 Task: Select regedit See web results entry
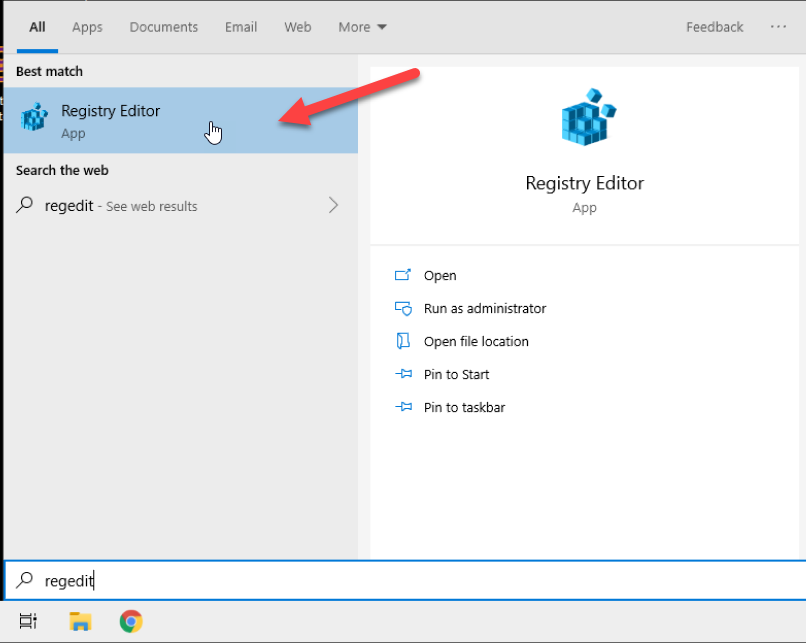(180, 206)
